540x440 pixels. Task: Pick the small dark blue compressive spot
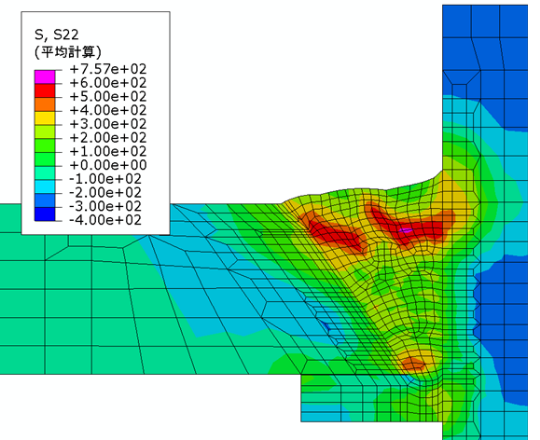coord(326,326)
